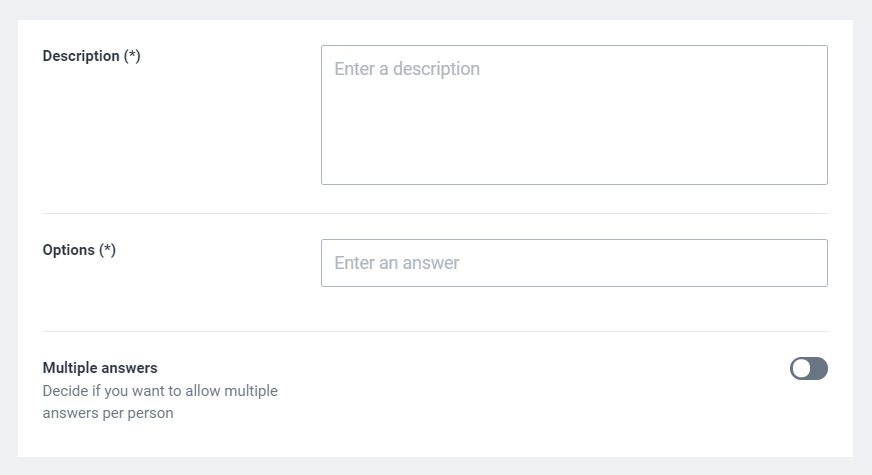The width and height of the screenshot is (872, 475).
Task: Click the word "Decide" in helper text
Action: [65, 391]
